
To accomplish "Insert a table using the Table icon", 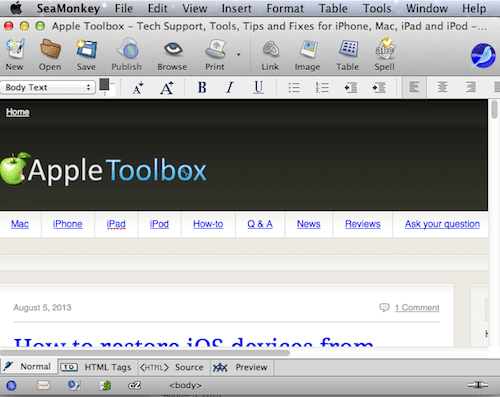I will click(348, 49).
